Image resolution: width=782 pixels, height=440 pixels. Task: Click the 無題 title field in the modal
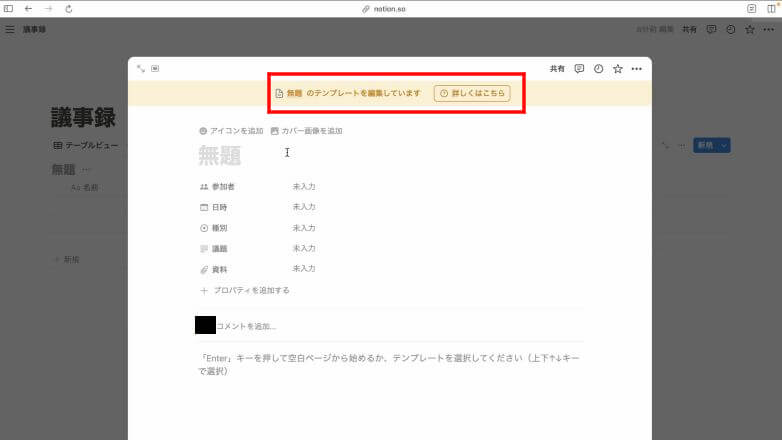220,155
